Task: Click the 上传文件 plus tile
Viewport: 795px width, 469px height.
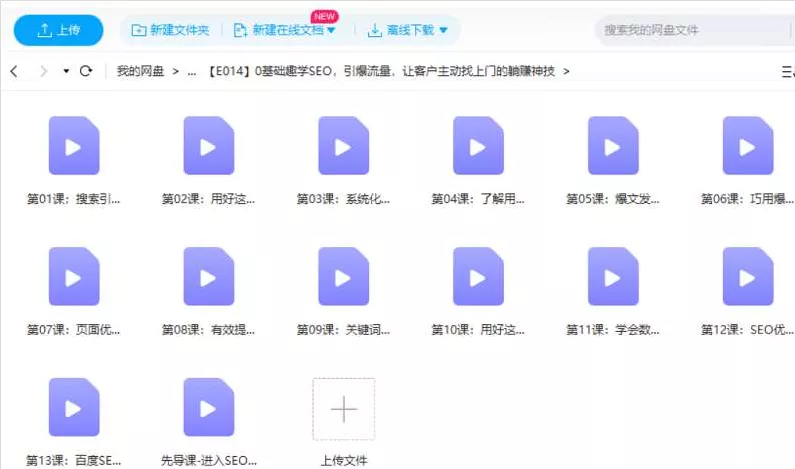Action: tap(343, 410)
